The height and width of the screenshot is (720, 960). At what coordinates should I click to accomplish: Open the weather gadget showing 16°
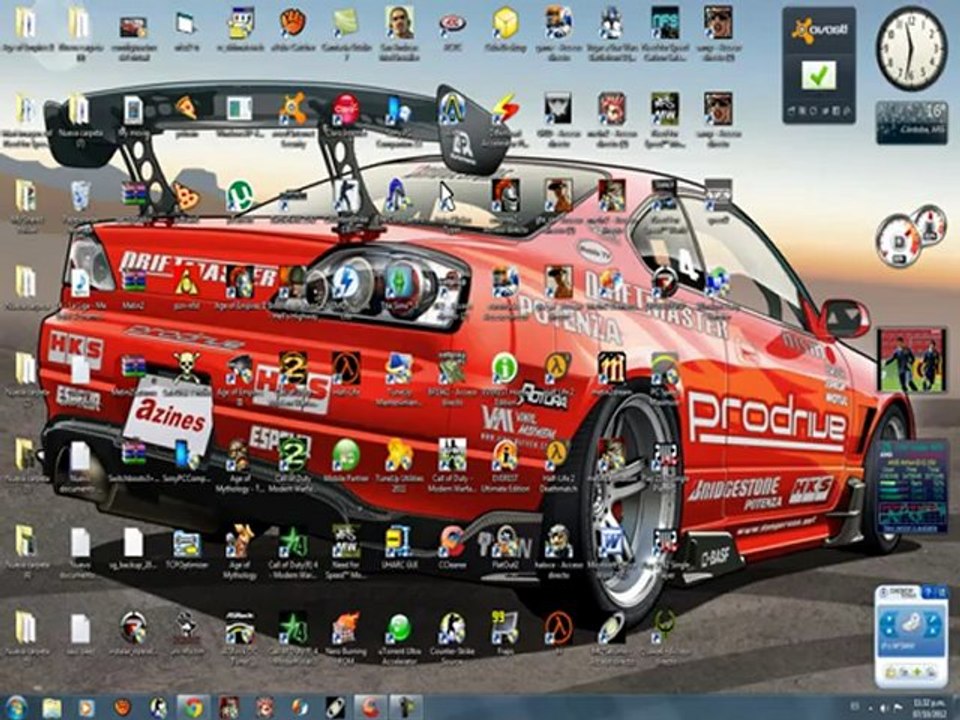912,122
